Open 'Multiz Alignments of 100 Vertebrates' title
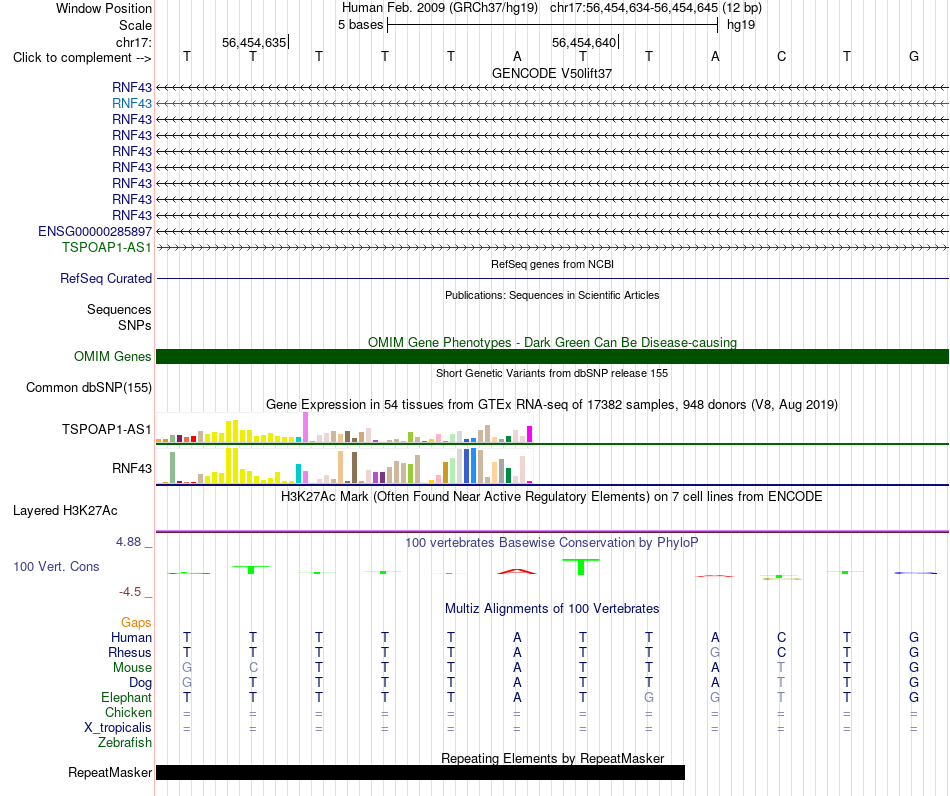 552,609
